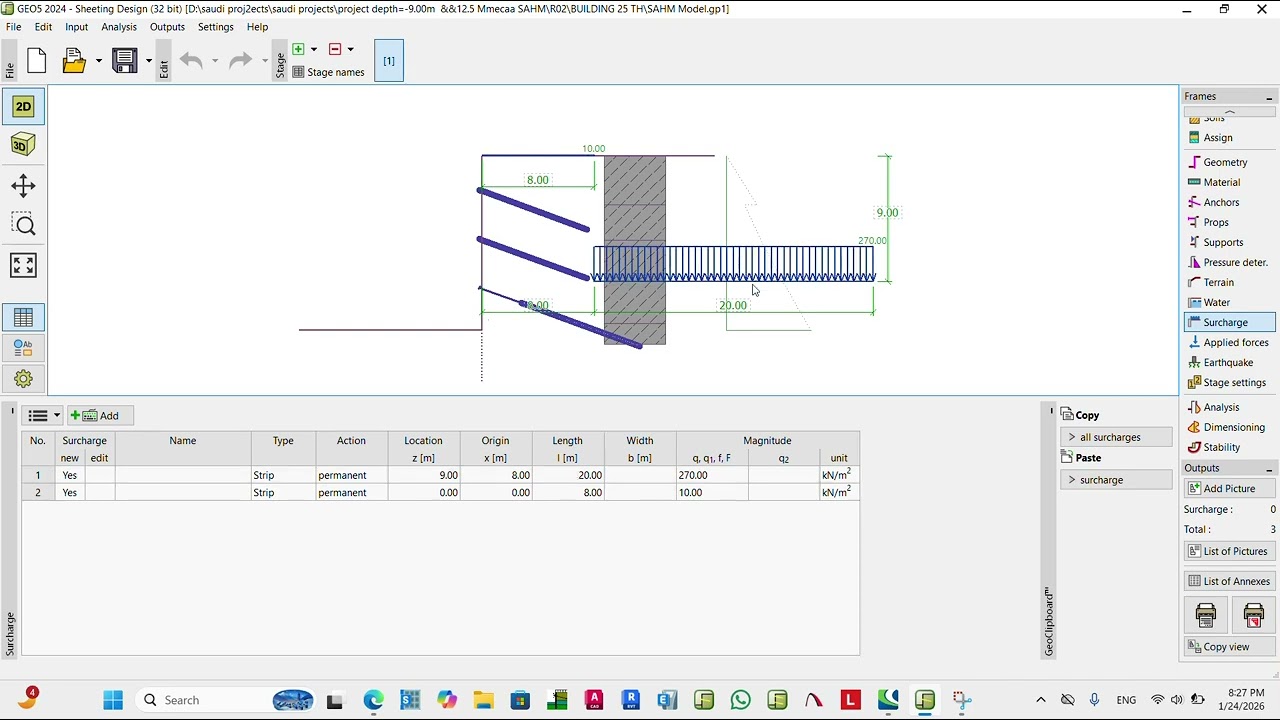Add a new surcharge

100,415
